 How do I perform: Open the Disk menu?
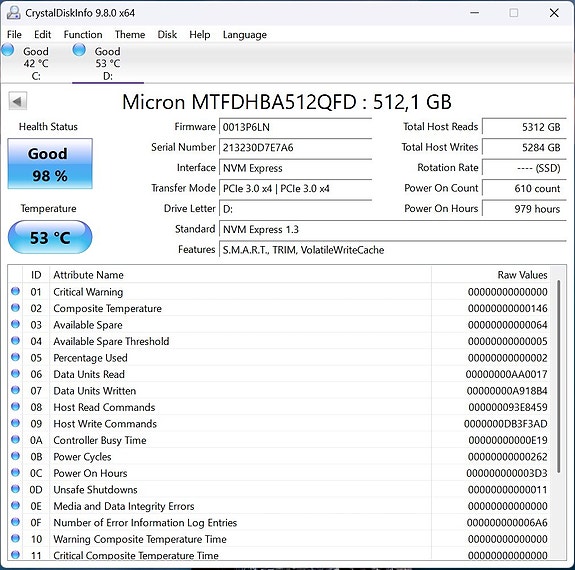coord(167,34)
